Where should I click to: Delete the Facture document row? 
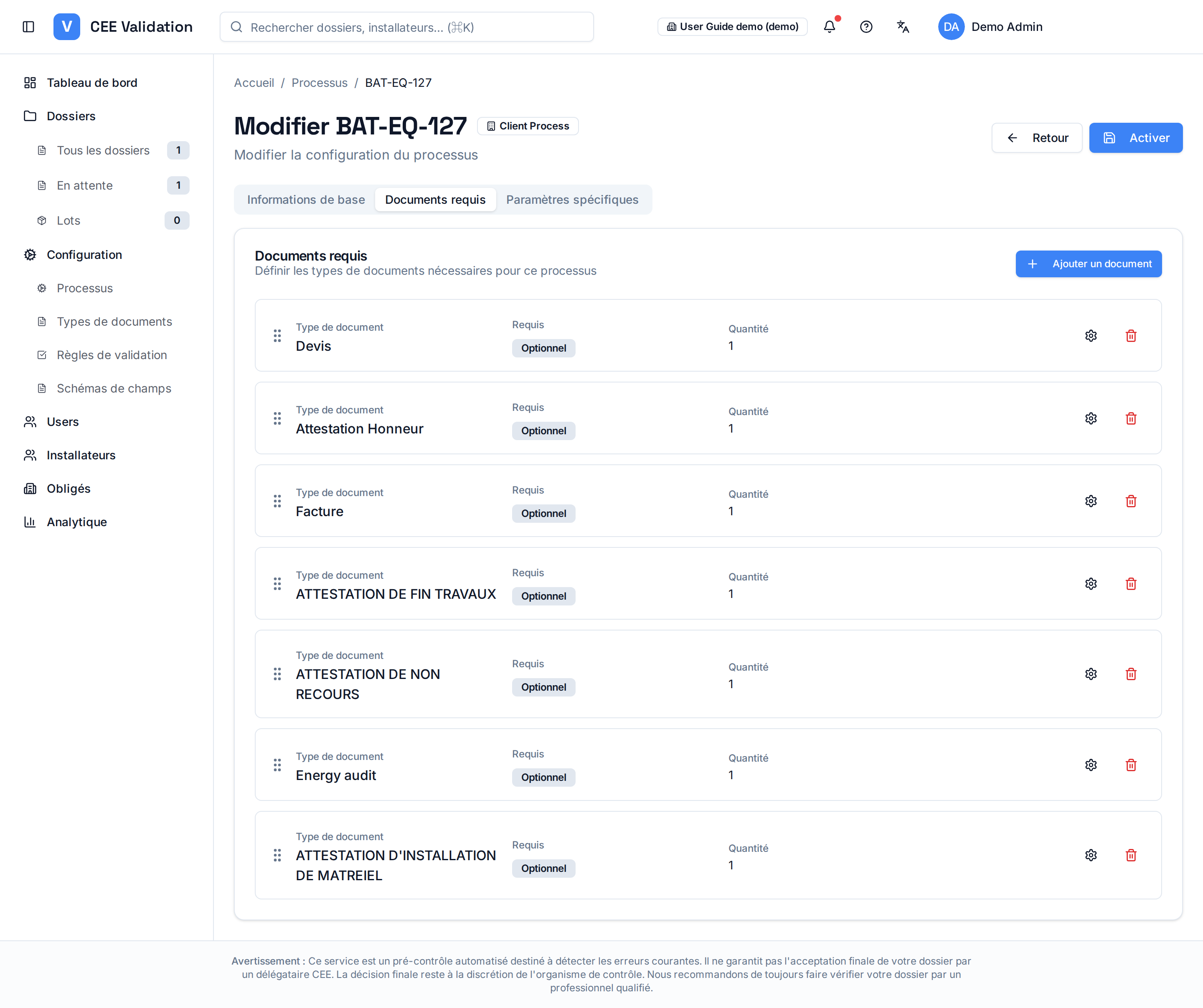(1131, 501)
